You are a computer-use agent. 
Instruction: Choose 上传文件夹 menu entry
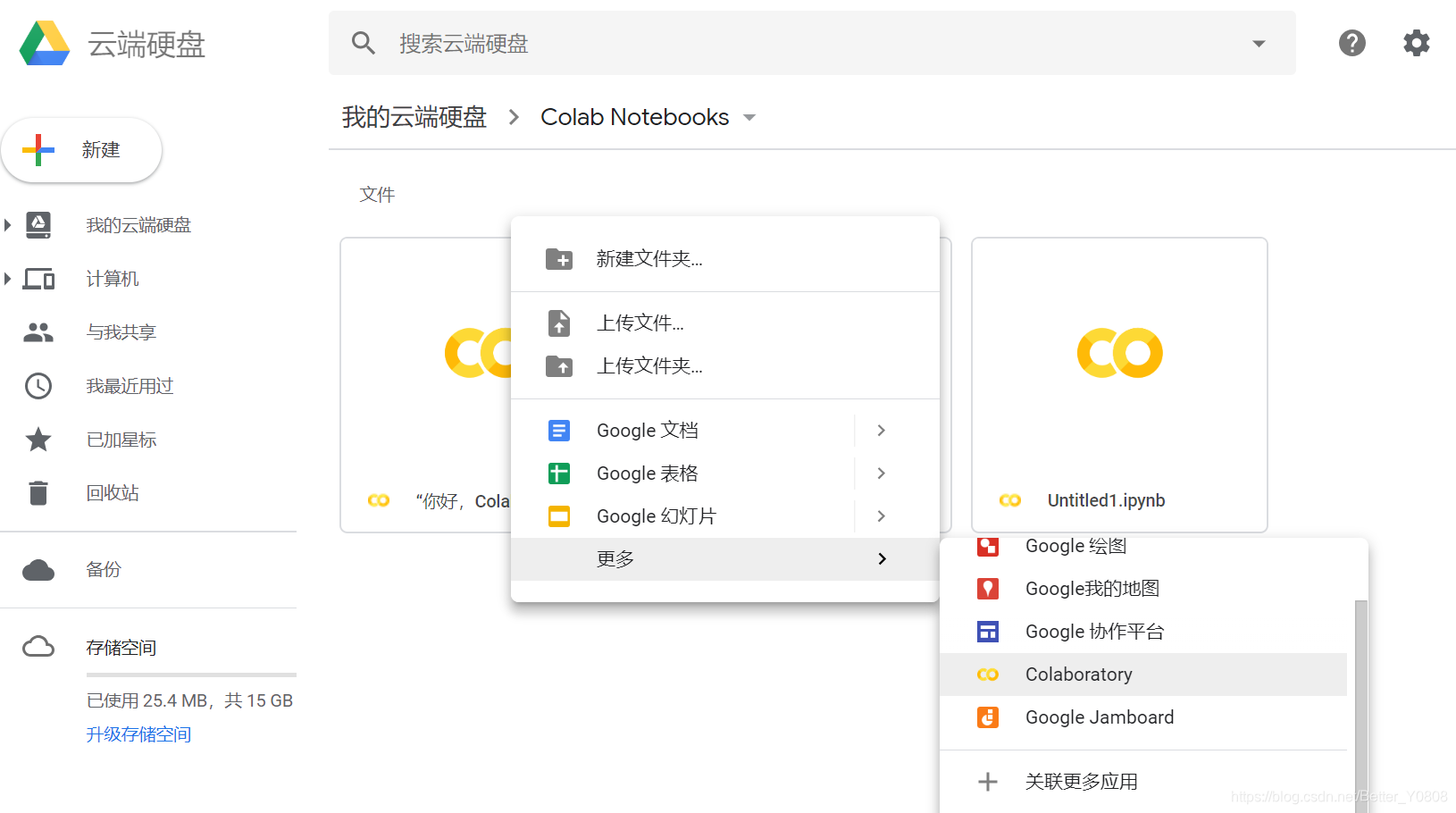pyautogui.click(x=725, y=365)
